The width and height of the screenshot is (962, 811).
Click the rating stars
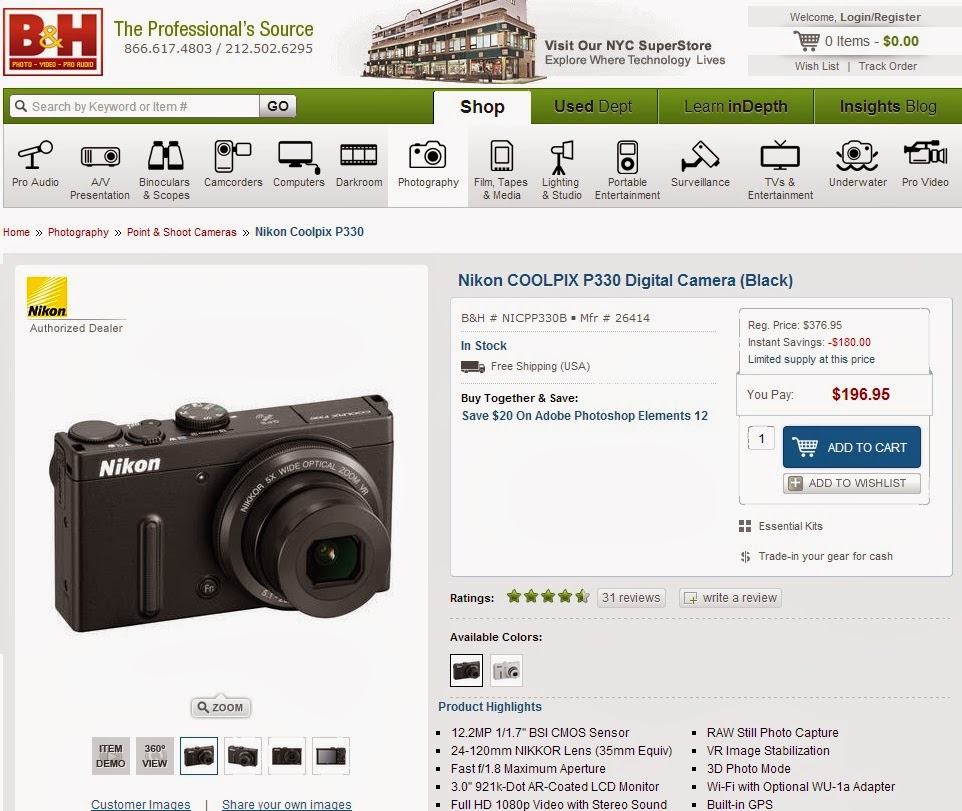click(x=548, y=596)
